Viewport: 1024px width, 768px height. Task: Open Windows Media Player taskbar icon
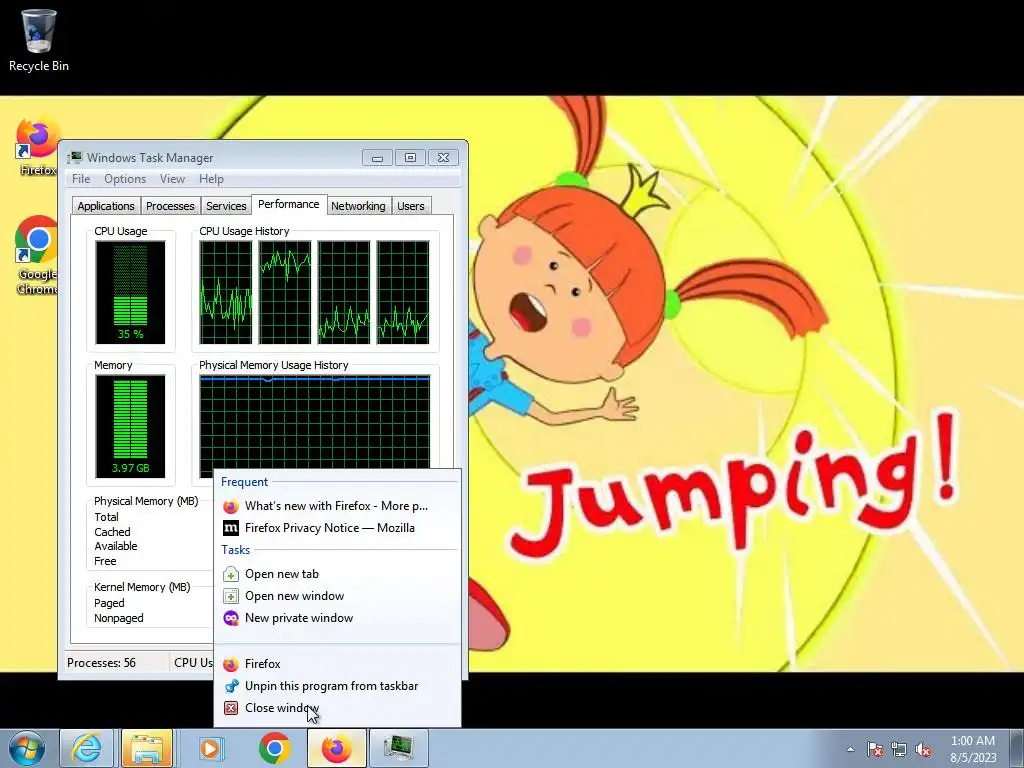[x=210, y=748]
